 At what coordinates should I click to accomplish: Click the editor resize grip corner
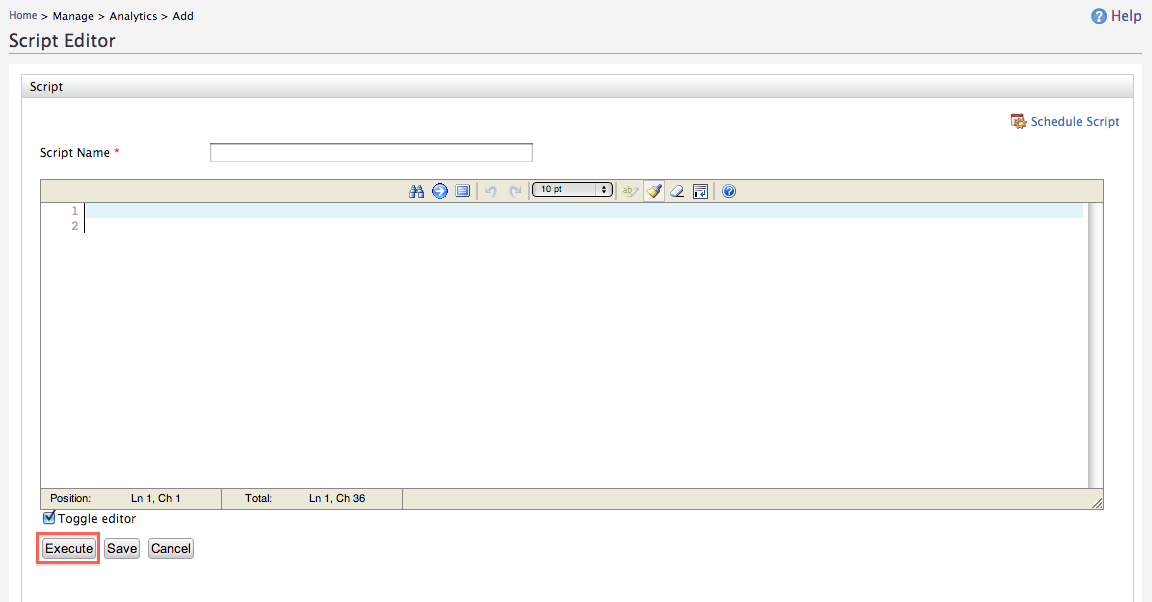tap(1096, 503)
